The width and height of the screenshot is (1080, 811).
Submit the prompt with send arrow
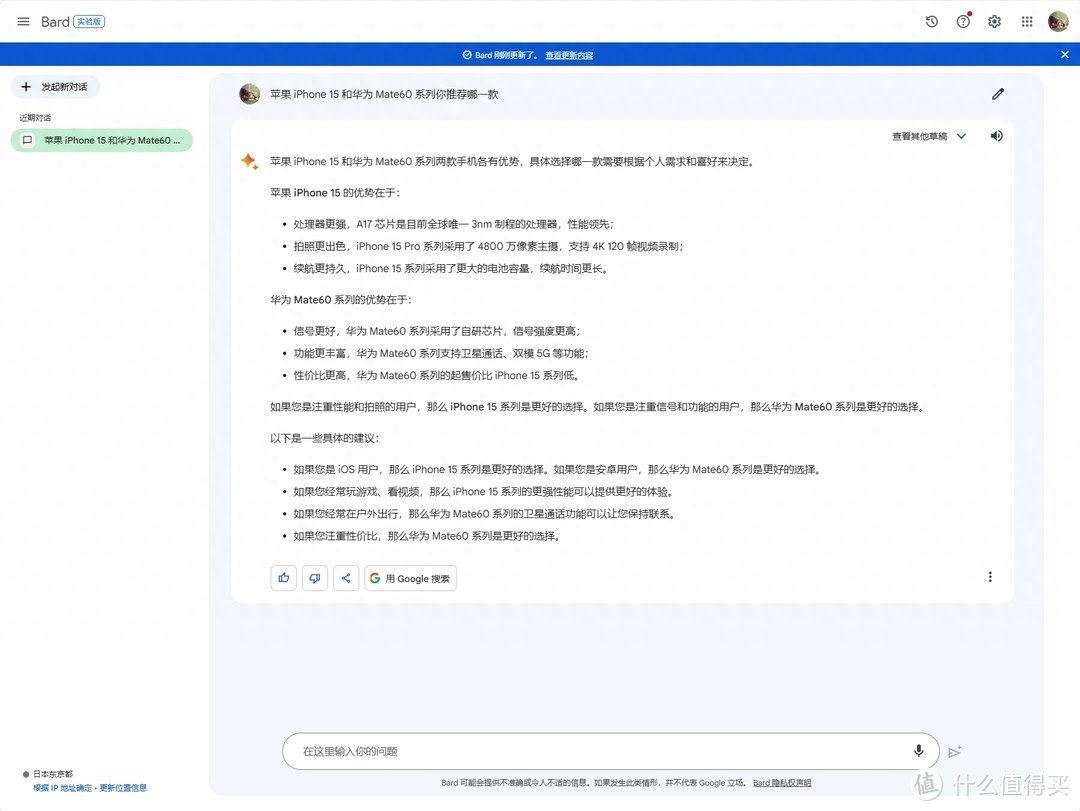click(955, 752)
